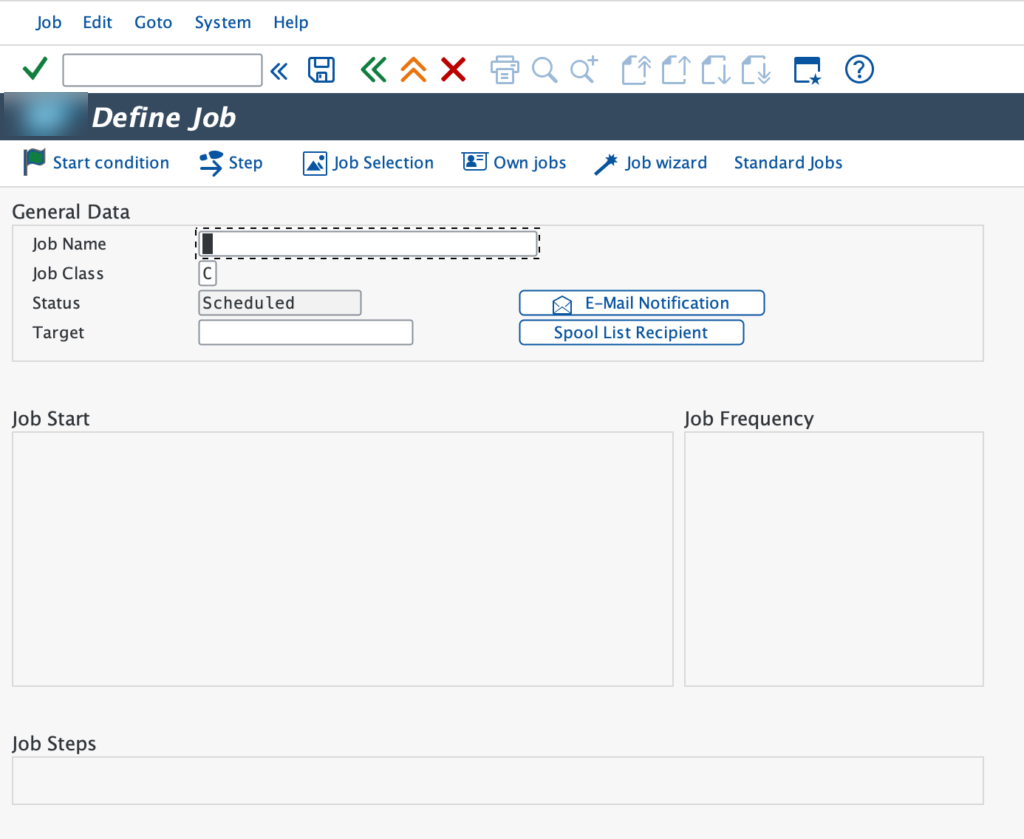Click the Own jobs button
The image size is (1024, 839).
click(x=514, y=163)
